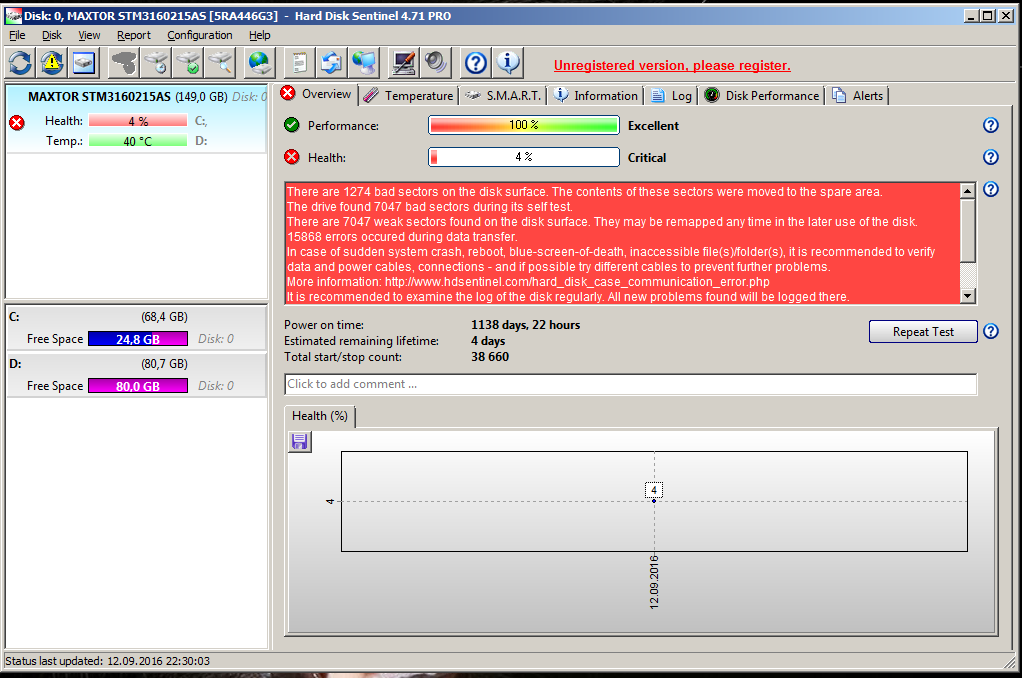The image size is (1022, 678).
Task: Switch to the Disk Performance tab
Action: tap(762, 96)
